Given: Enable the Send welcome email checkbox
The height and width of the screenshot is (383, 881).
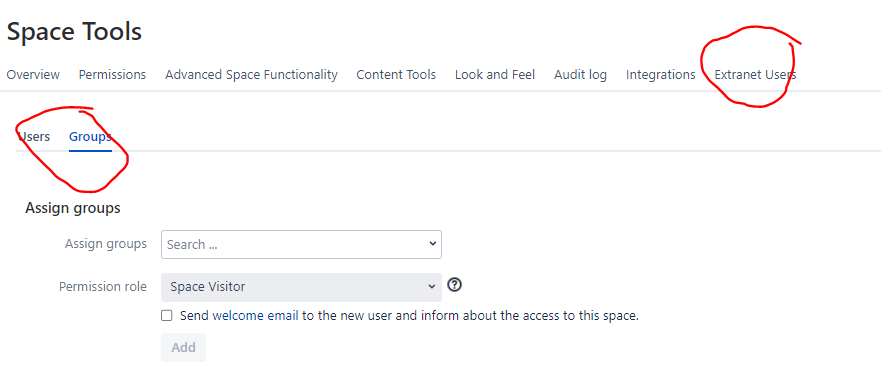Looking at the screenshot, I should (167, 316).
